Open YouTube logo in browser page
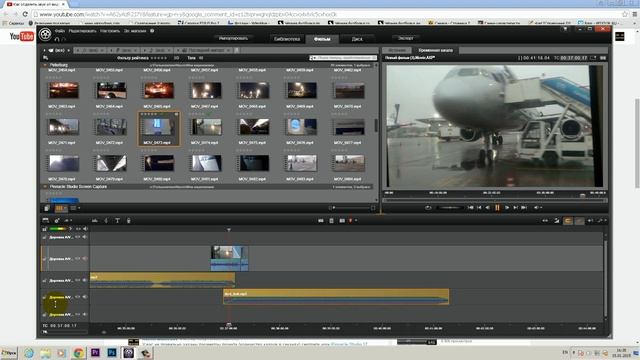The width and height of the screenshot is (640, 360). (22, 36)
